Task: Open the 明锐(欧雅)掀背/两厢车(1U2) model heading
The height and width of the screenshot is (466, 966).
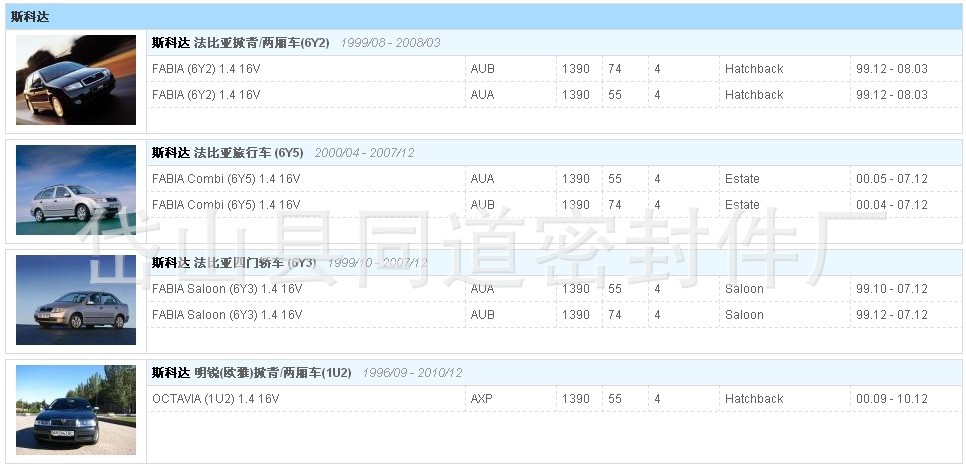Action: (x=251, y=373)
